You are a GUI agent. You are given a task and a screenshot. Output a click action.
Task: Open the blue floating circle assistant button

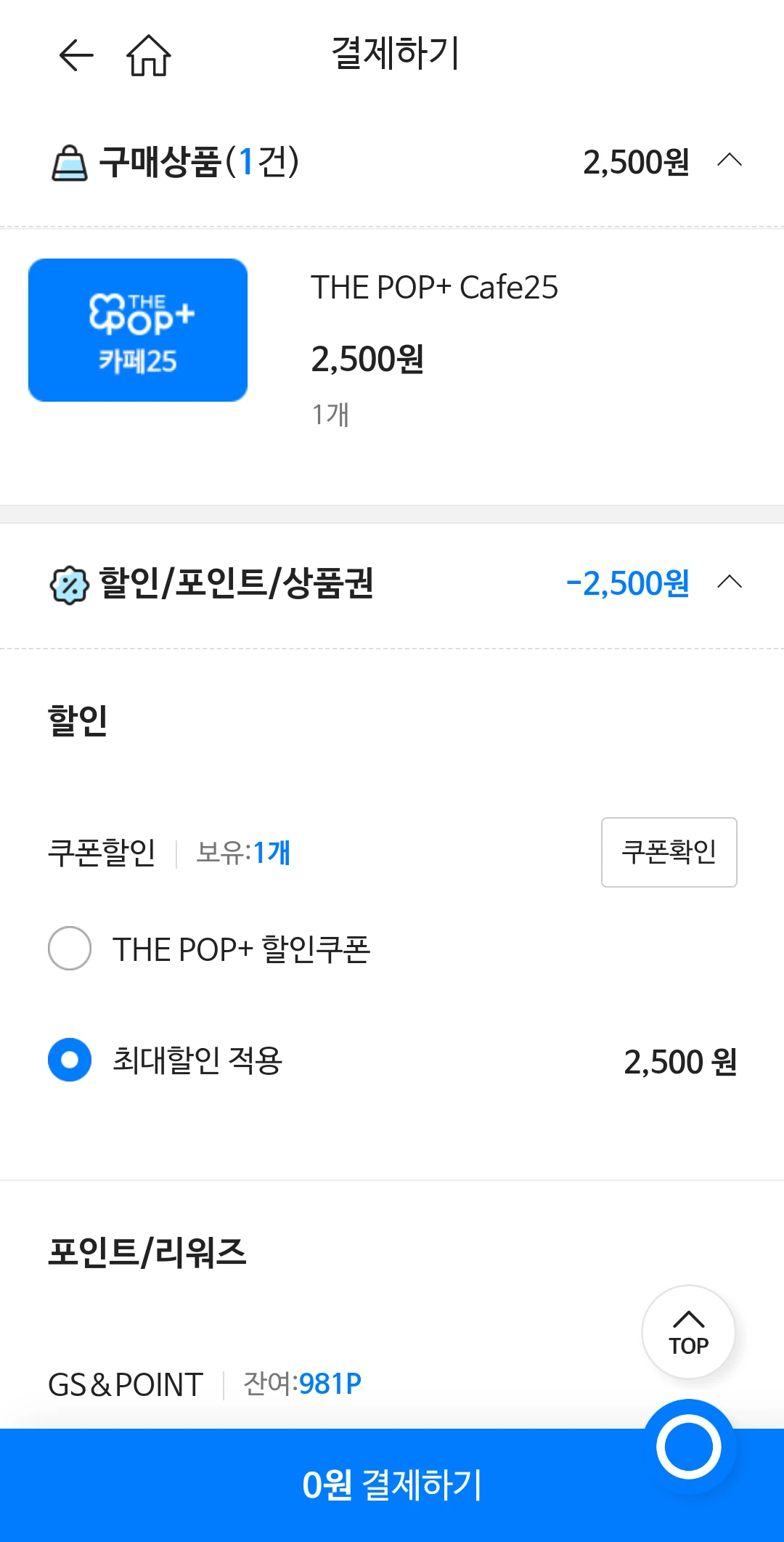[x=688, y=1446]
